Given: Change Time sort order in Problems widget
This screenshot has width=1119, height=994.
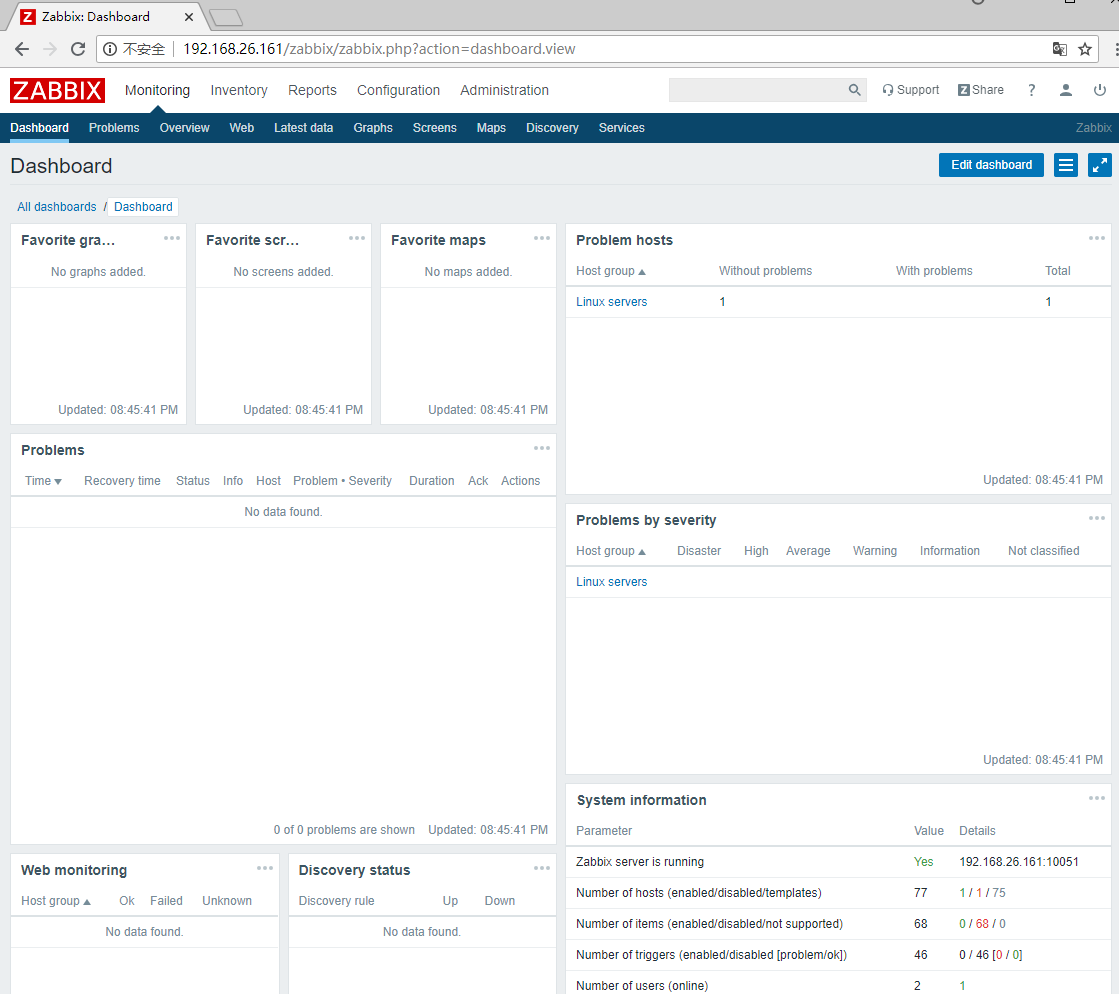Looking at the screenshot, I should pyautogui.click(x=42, y=481).
